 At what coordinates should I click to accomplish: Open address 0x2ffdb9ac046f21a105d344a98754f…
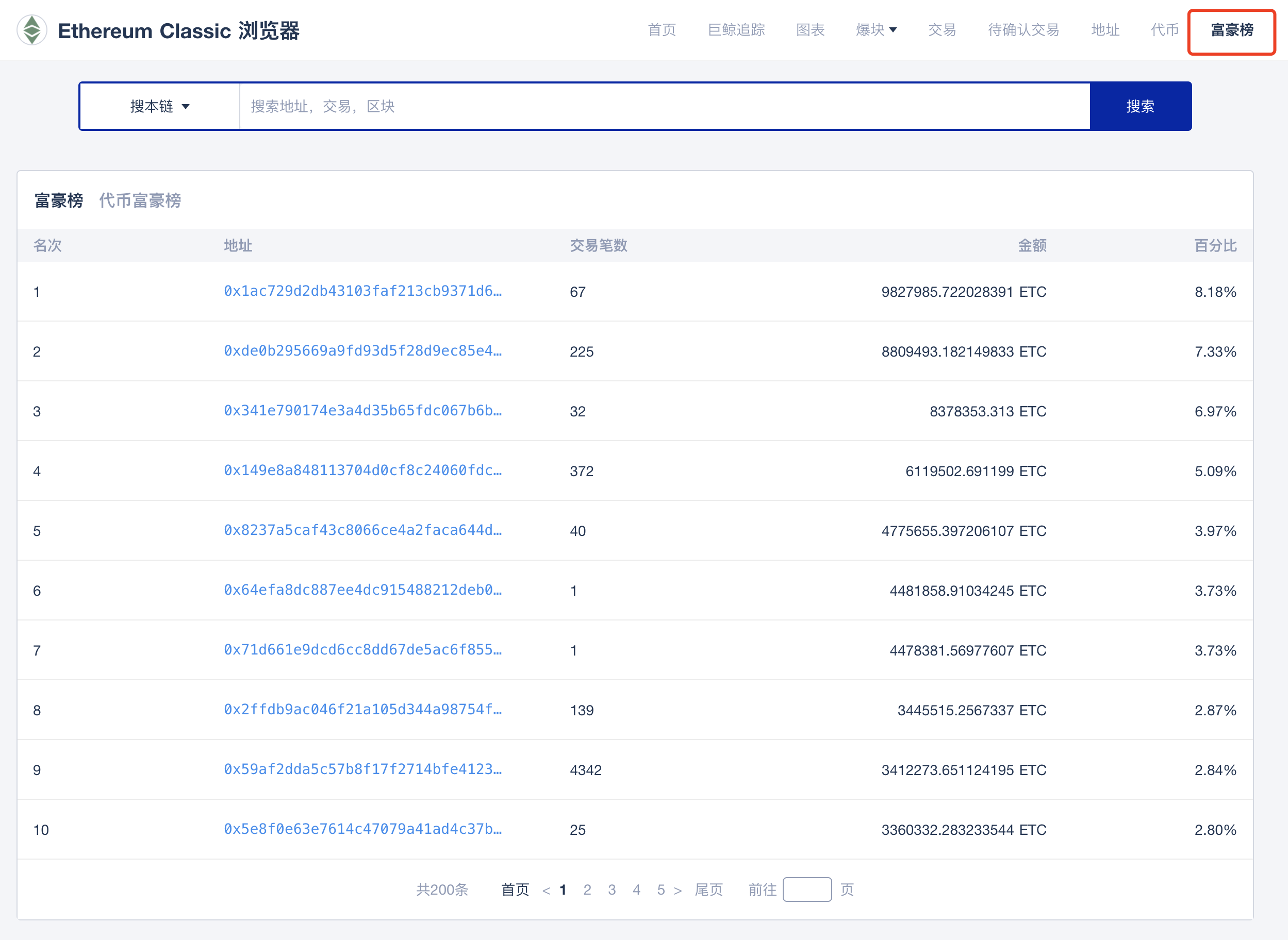coord(362,710)
